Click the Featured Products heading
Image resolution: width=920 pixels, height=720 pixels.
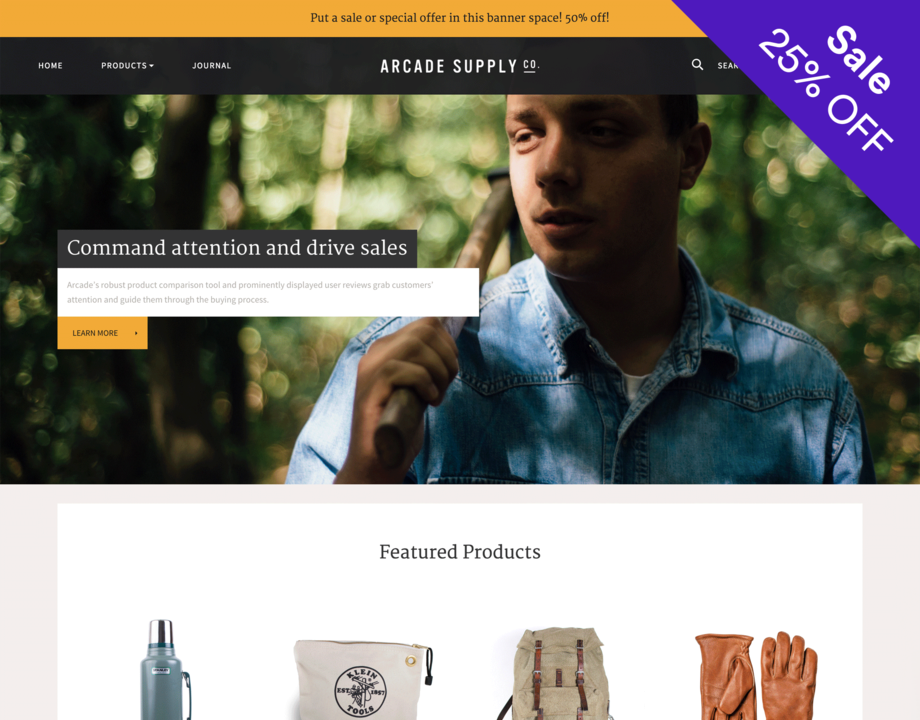(x=460, y=552)
